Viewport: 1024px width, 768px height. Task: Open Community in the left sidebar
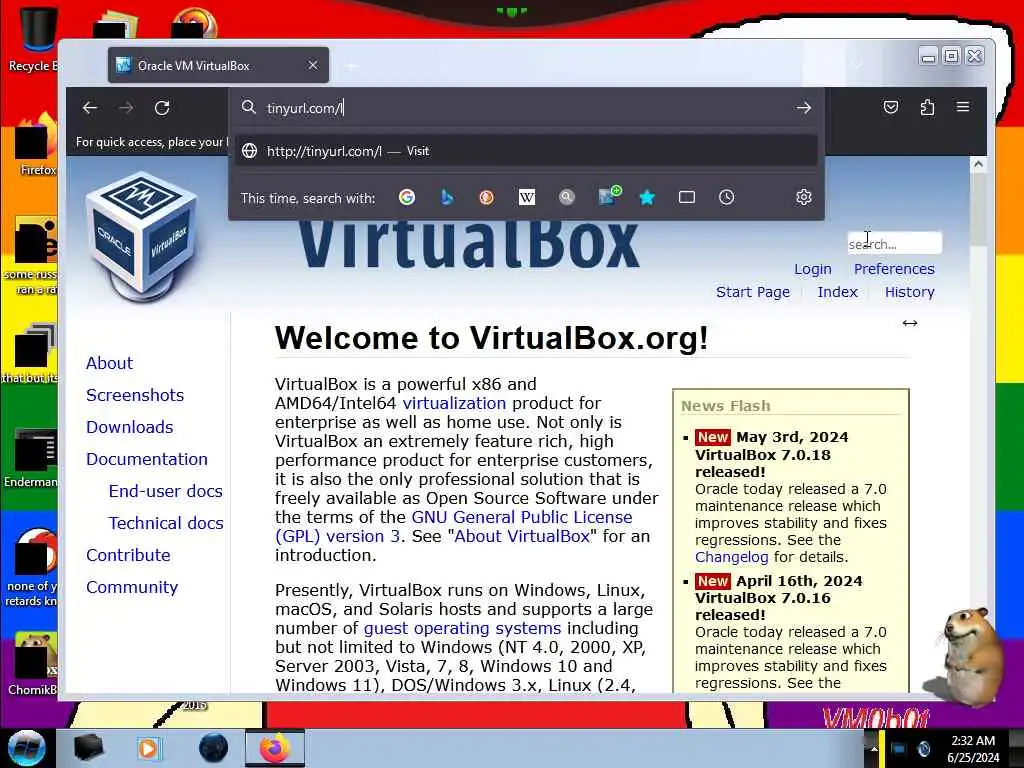[132, 587]
